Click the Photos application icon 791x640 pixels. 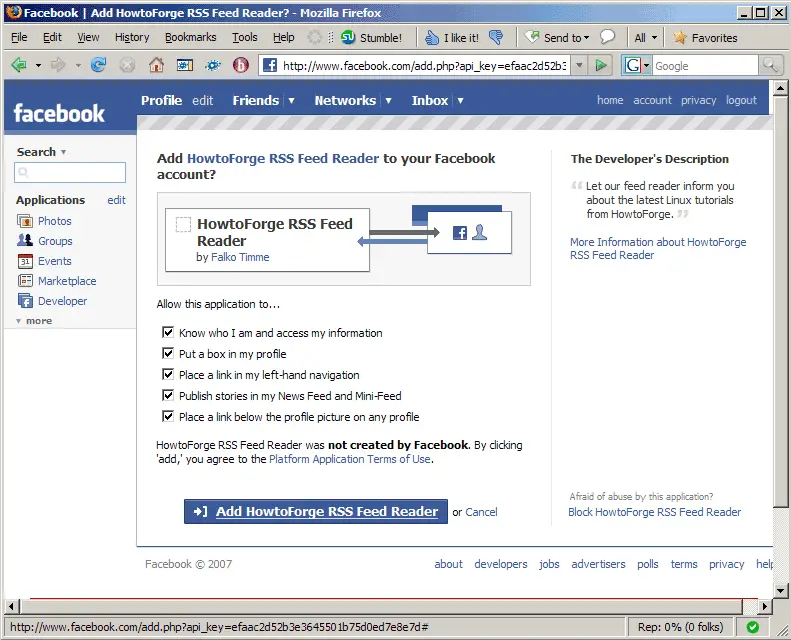(x=25, y=221)
